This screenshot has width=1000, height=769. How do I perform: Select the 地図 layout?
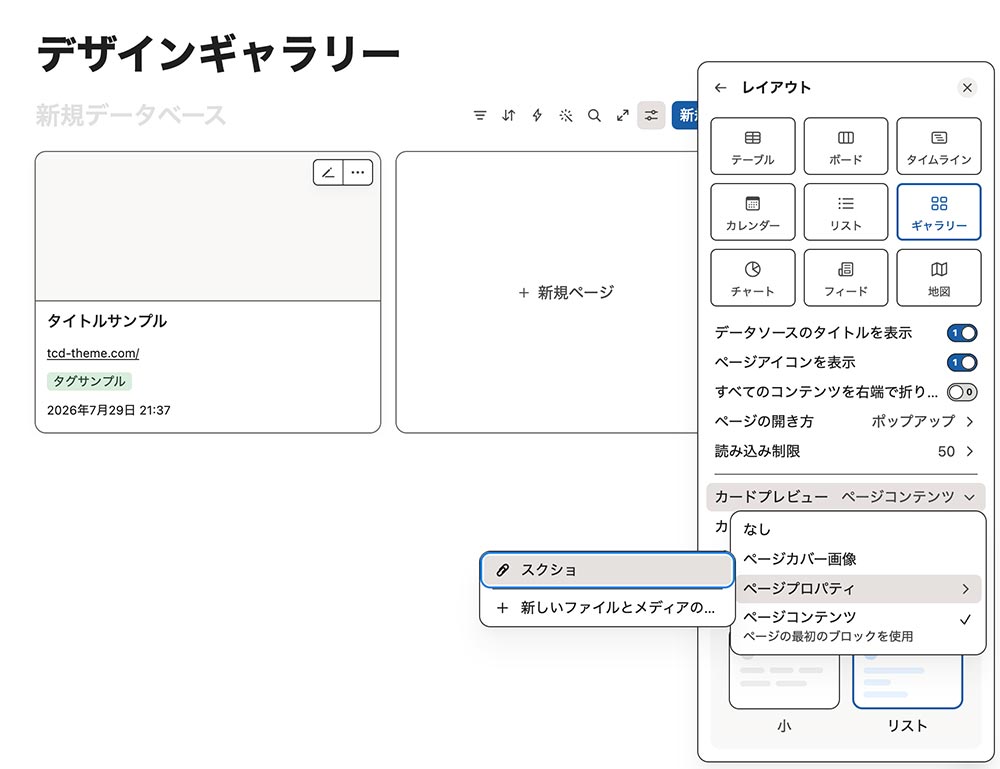coord(939,278)
